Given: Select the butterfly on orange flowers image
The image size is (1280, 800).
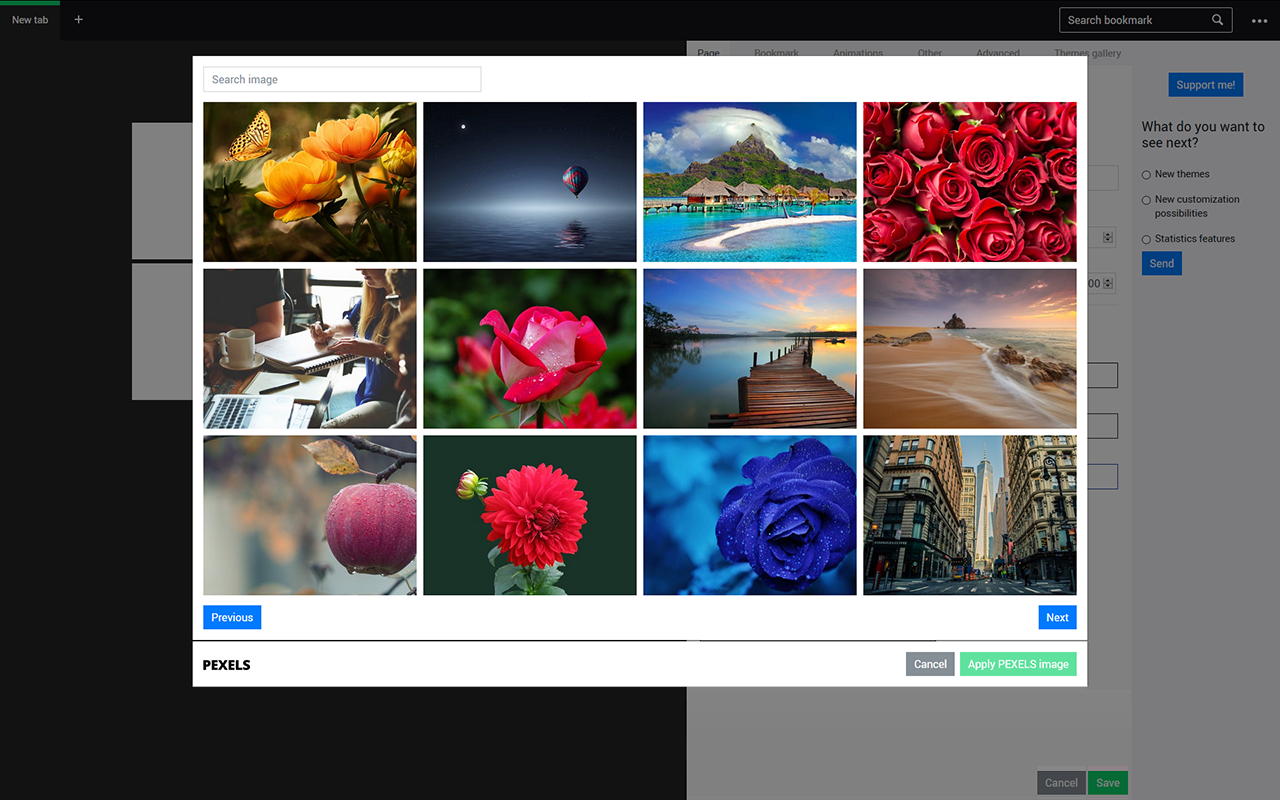Looking at the screenshot, I should [310, 182].
